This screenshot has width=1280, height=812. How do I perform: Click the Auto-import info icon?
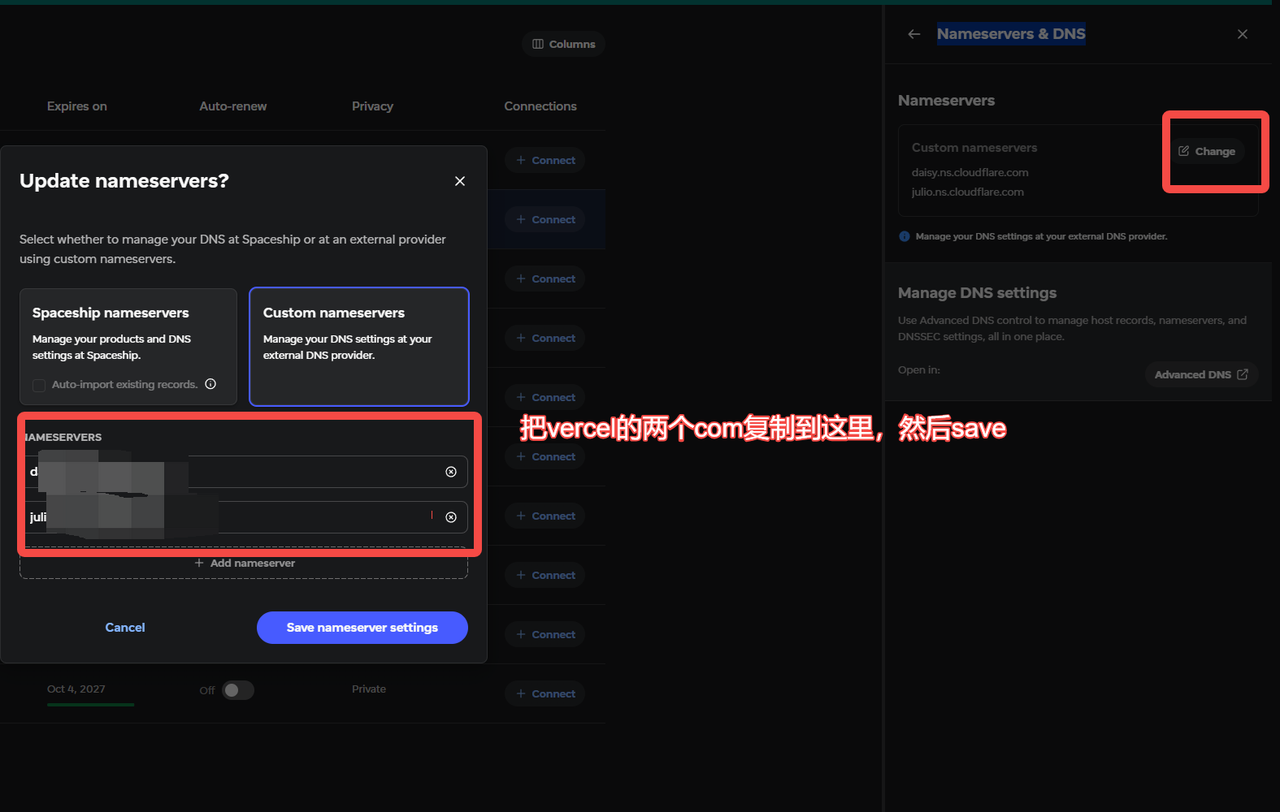tap(210, 384)
